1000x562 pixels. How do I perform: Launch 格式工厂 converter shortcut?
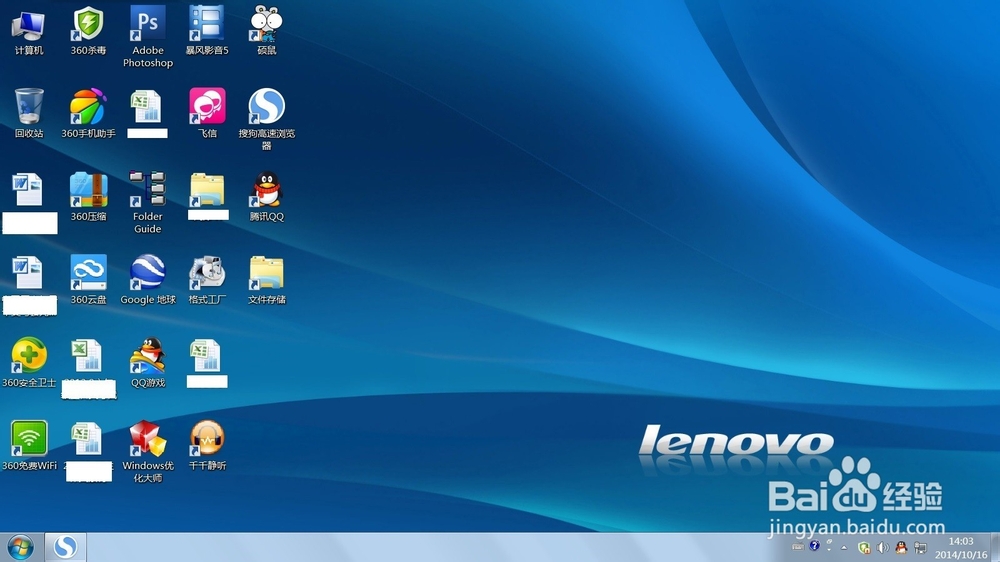207,279
